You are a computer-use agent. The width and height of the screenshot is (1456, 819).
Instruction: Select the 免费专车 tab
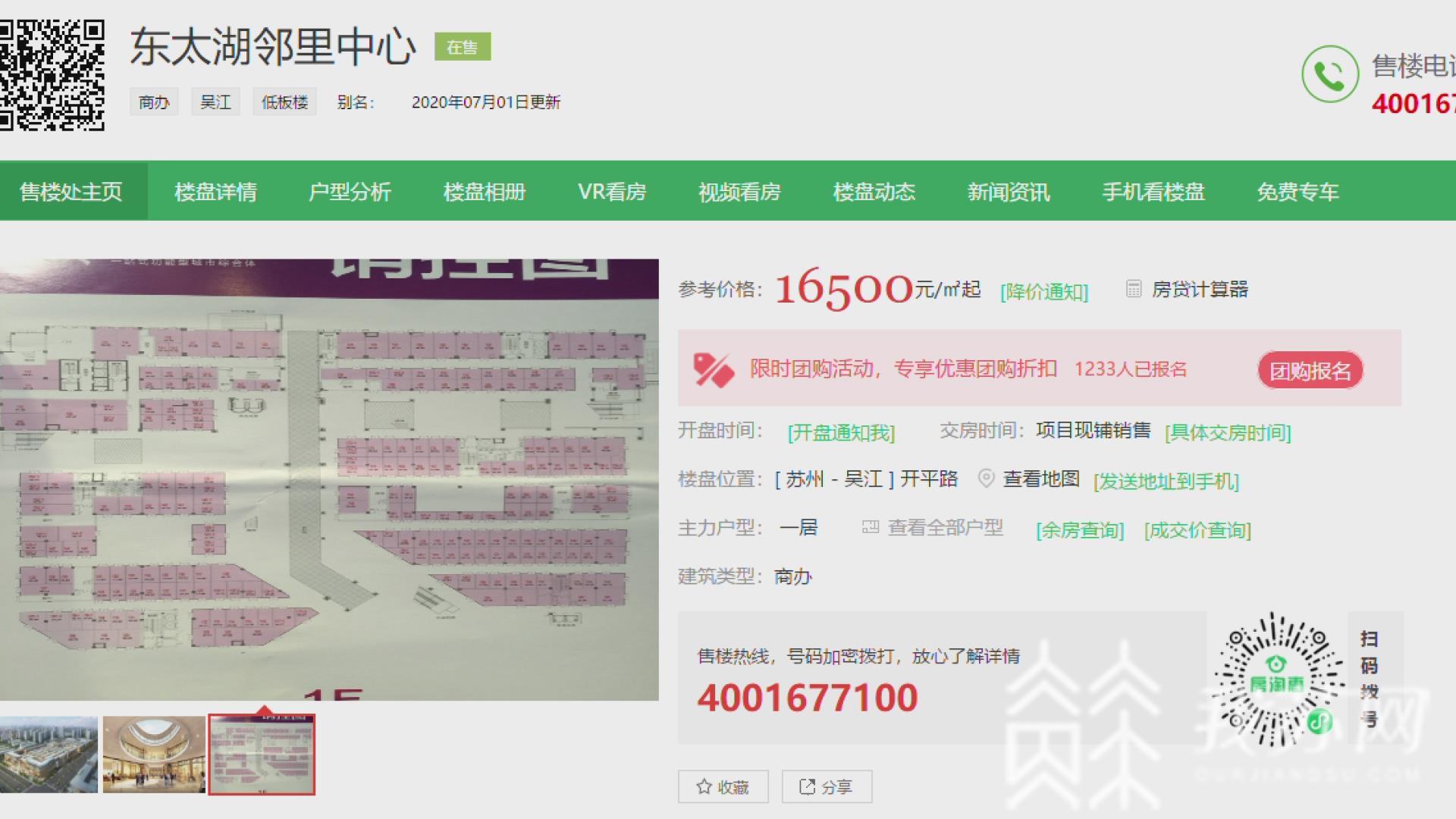[x=1298, y=192]
